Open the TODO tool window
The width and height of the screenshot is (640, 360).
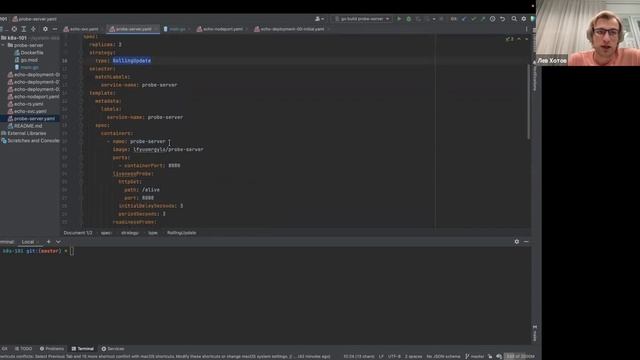[x=23, y=349]
